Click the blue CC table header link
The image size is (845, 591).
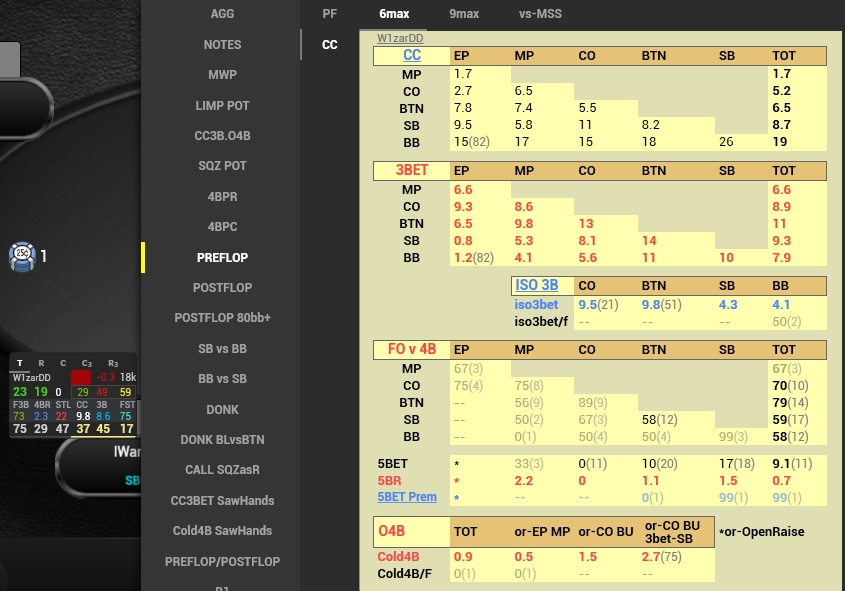pyautogui.click(x=412, y=55)
